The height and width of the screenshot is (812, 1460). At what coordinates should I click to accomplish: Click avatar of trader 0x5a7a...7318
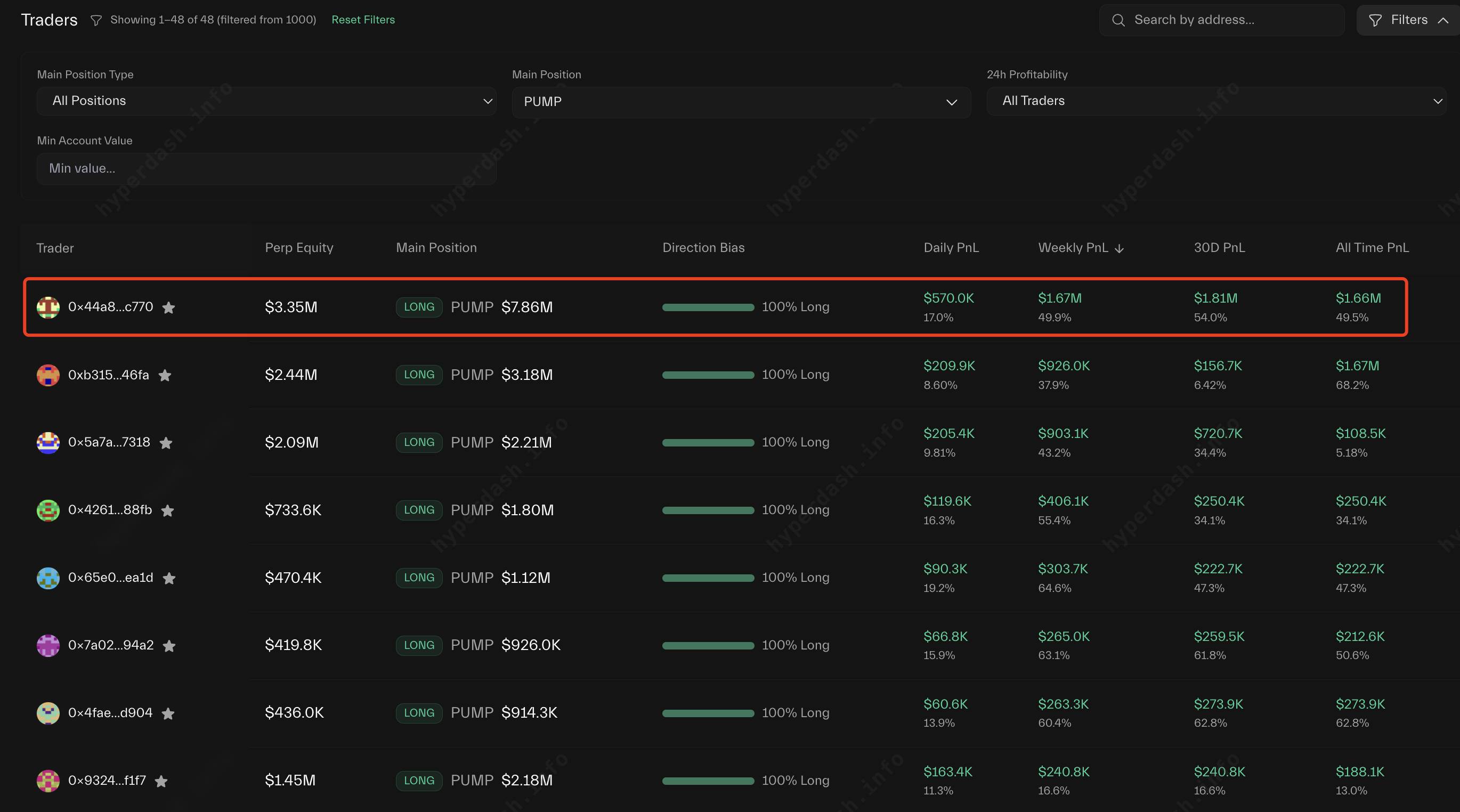click(x=48, y=443)
